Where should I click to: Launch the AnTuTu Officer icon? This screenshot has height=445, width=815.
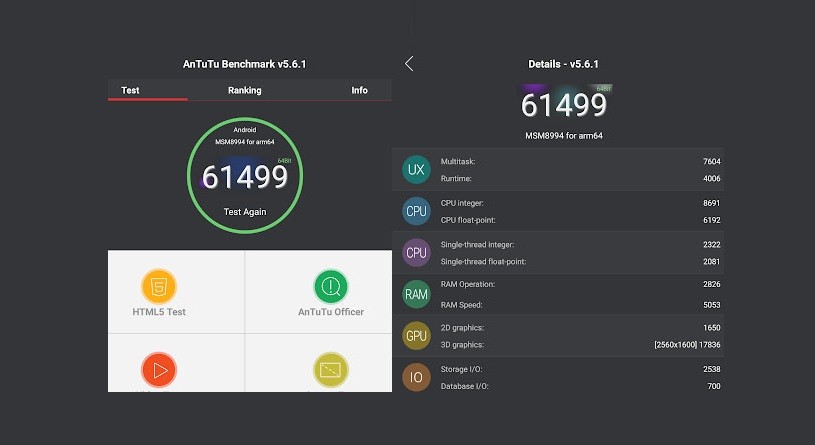[x=331, y=286]
